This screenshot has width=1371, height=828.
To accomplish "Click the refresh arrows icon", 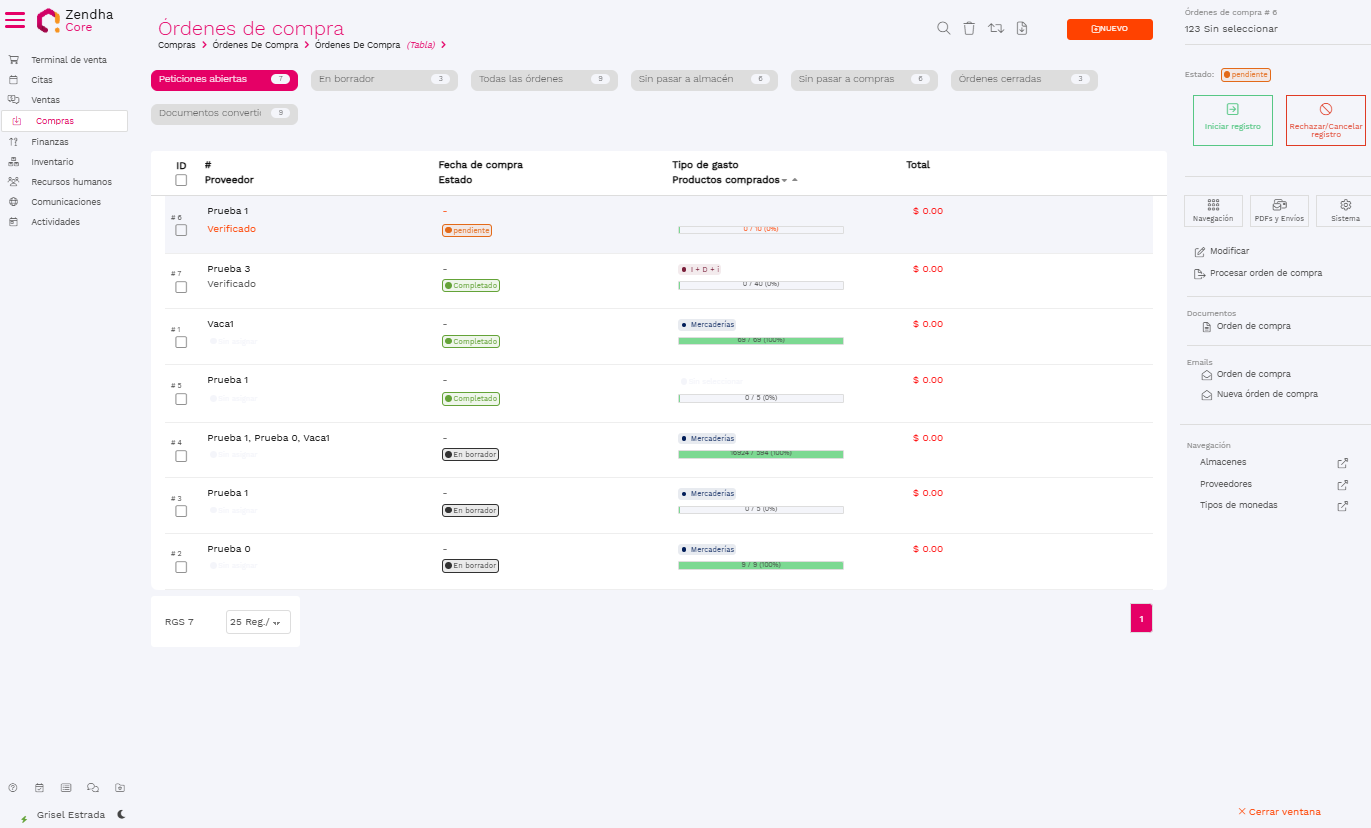I will pyautogui.click(x=995, y=29).
